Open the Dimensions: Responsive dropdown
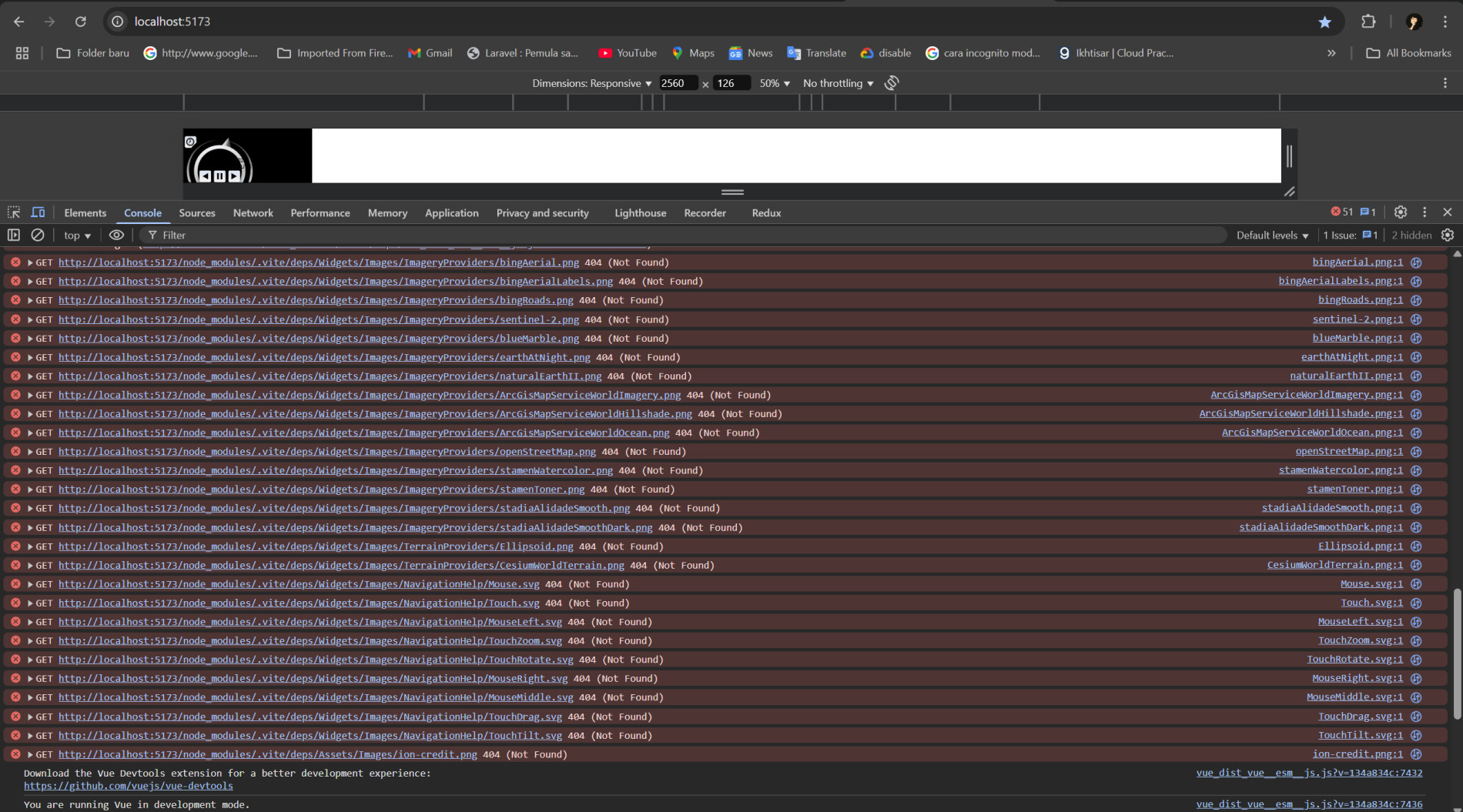Image resolution: width=1463 pixels, height=812 pixels. tap(591, 83)
